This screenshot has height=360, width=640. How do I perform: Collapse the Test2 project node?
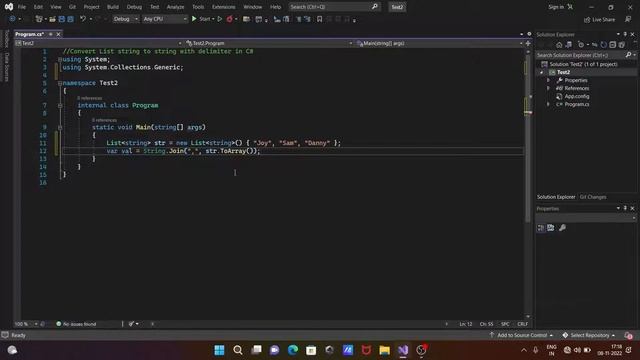pyautogui.click(x=542, y=72)
